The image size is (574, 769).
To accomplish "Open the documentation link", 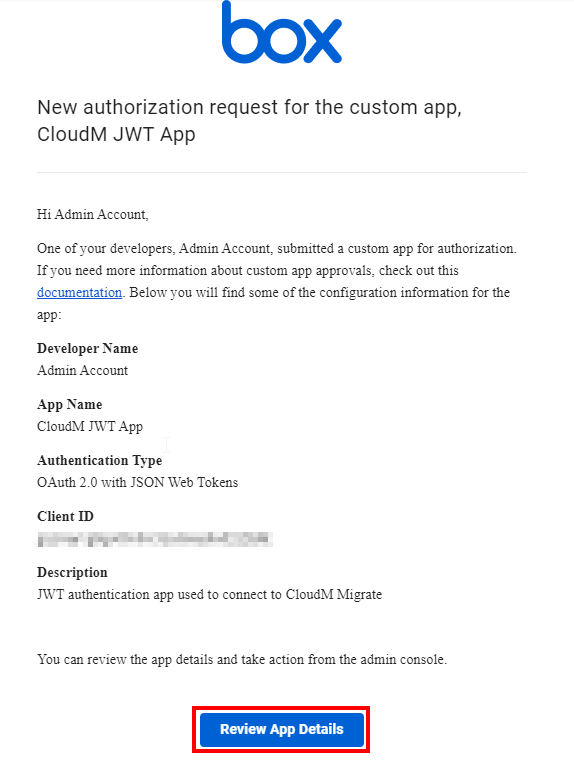I will (79, 293).
